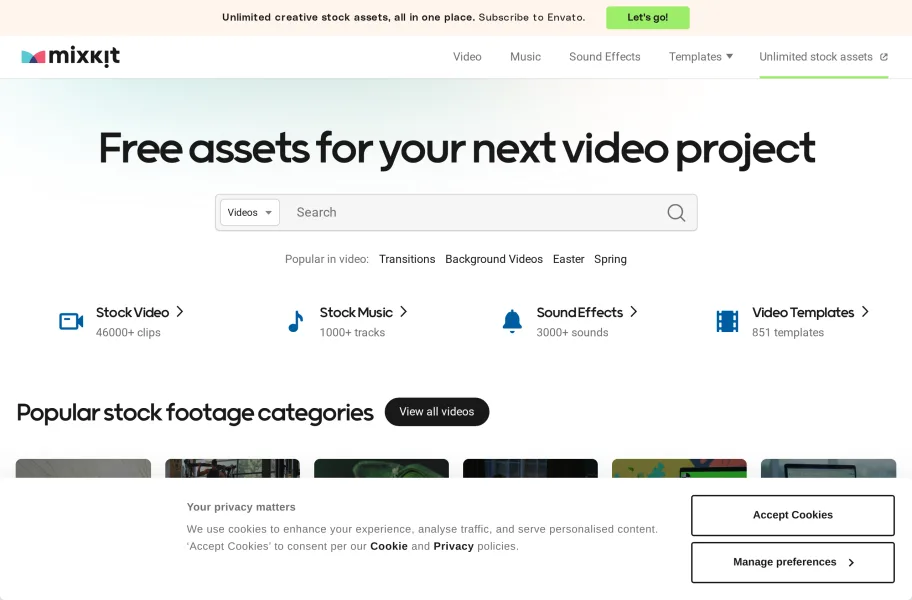Viewport: 912px width, 600px height.
Task: Open the Video navigation item
Action: coord(467,56)
